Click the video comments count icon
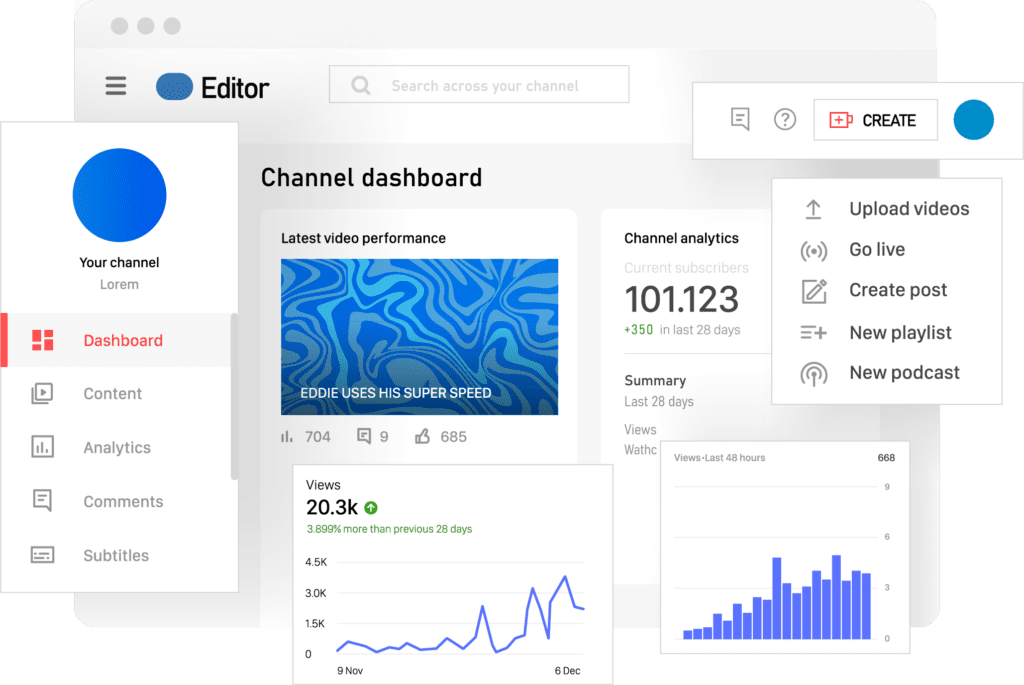The width and height of the screenshot is (1024, 685). pyautogui.click(x=364, y=436)
